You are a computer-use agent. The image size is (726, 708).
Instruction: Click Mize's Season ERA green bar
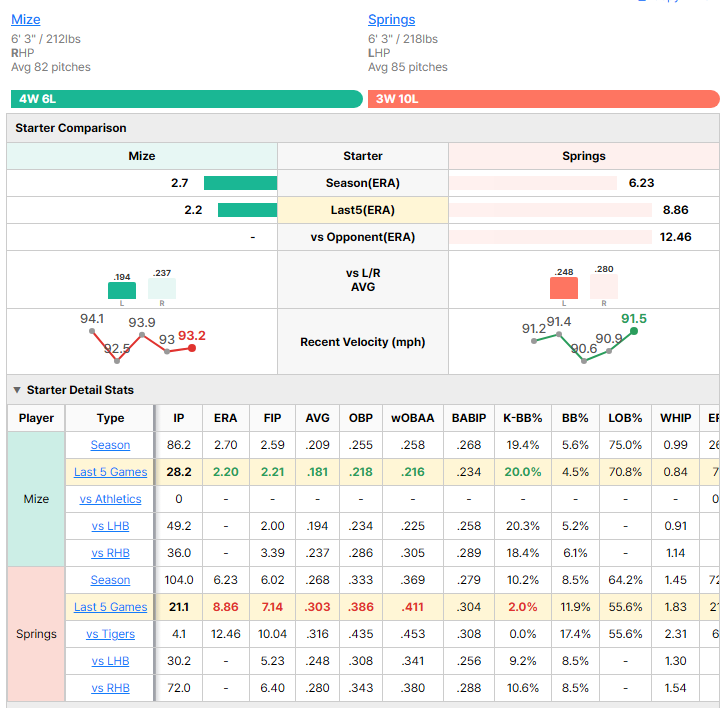pos(240,183)
